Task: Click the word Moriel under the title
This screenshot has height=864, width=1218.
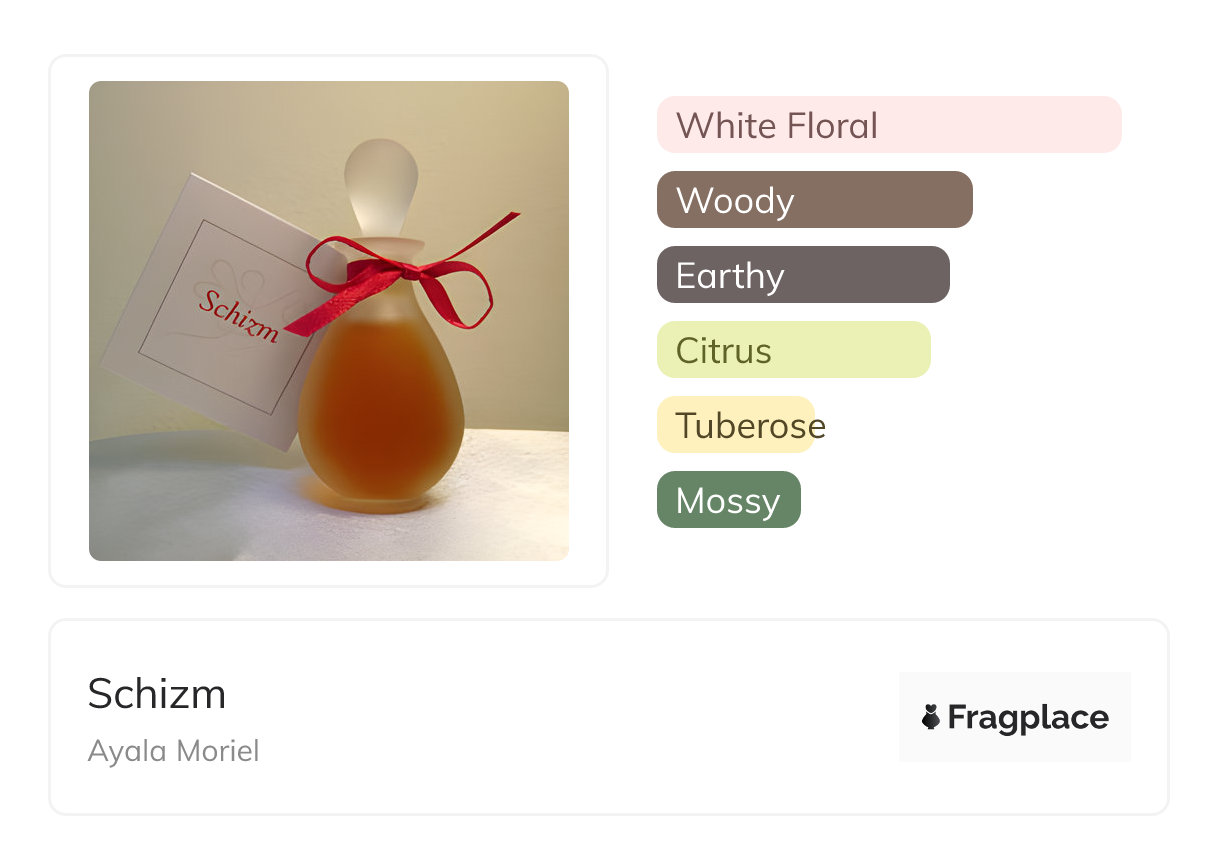Action: coord(219,751)
